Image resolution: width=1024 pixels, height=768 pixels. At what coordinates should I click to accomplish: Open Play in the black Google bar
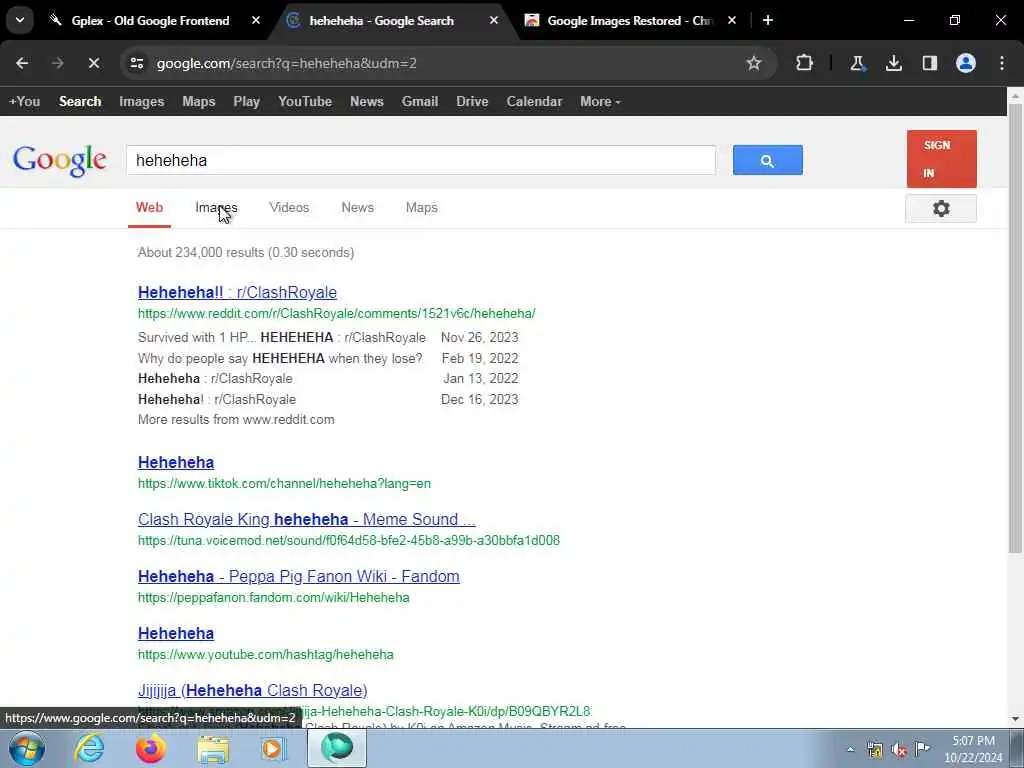click(246, 102)
